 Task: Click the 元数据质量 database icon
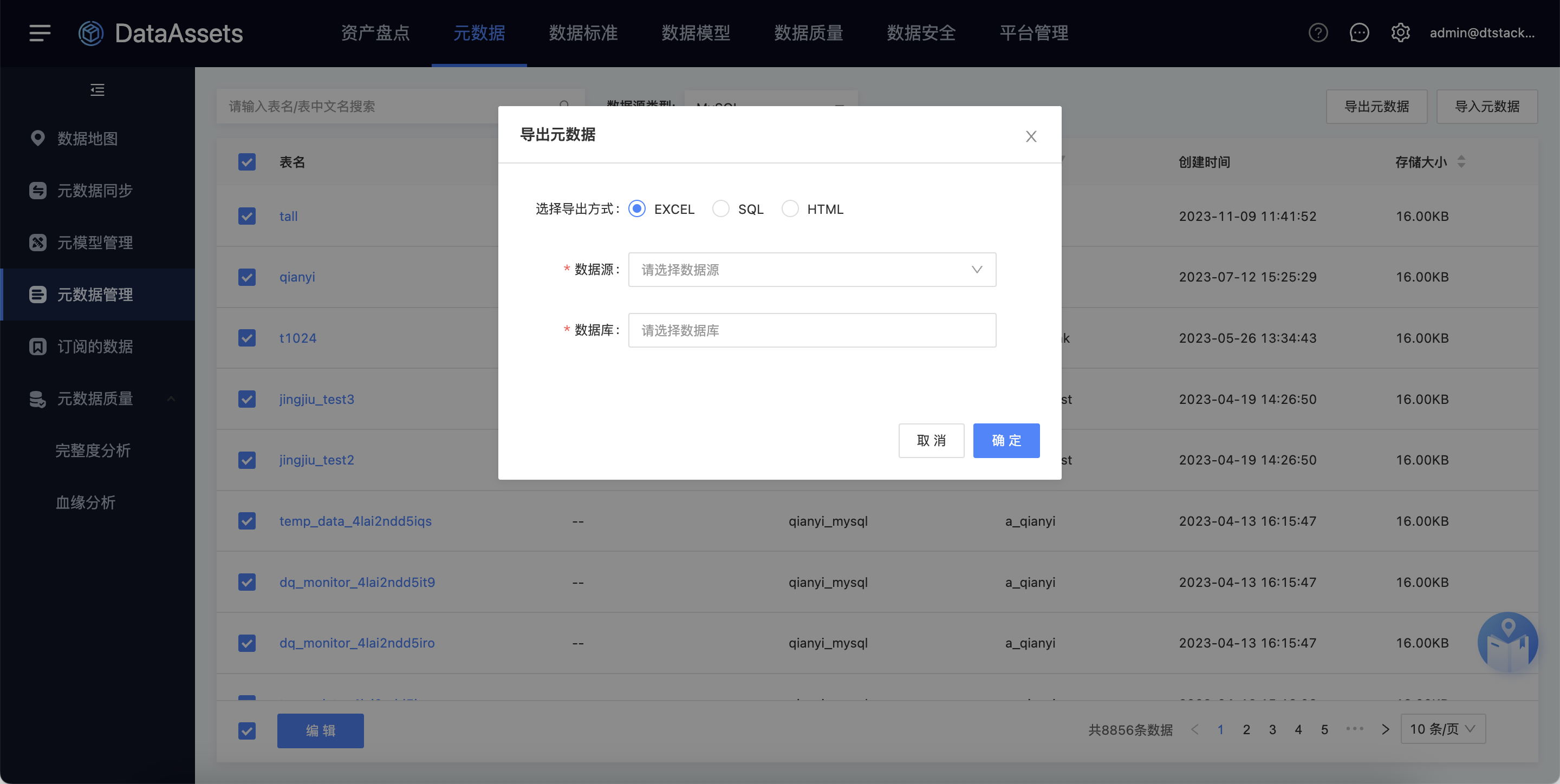[37, 398]
